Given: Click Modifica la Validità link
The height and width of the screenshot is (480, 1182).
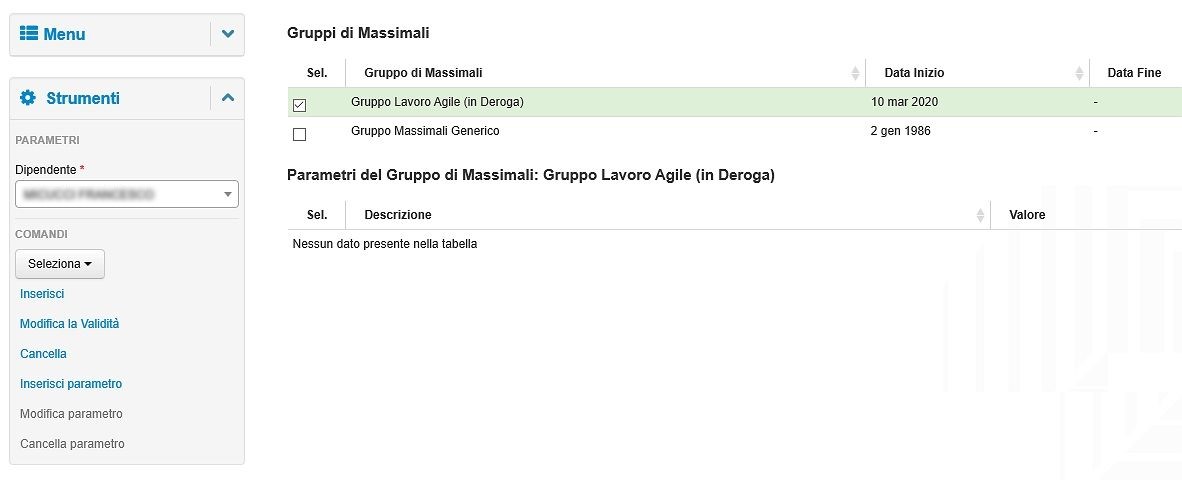Looking at the screenshot, I should point(69,324).
